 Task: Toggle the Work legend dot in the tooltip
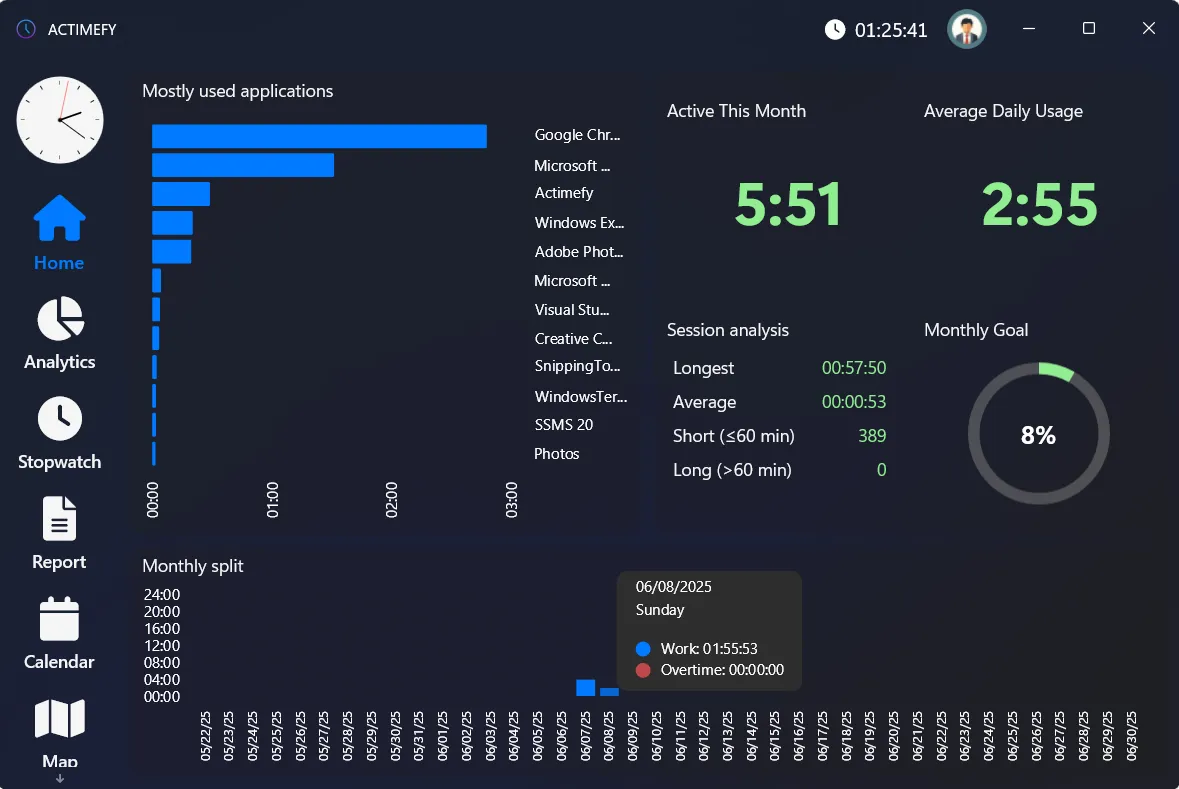[644, 648]
